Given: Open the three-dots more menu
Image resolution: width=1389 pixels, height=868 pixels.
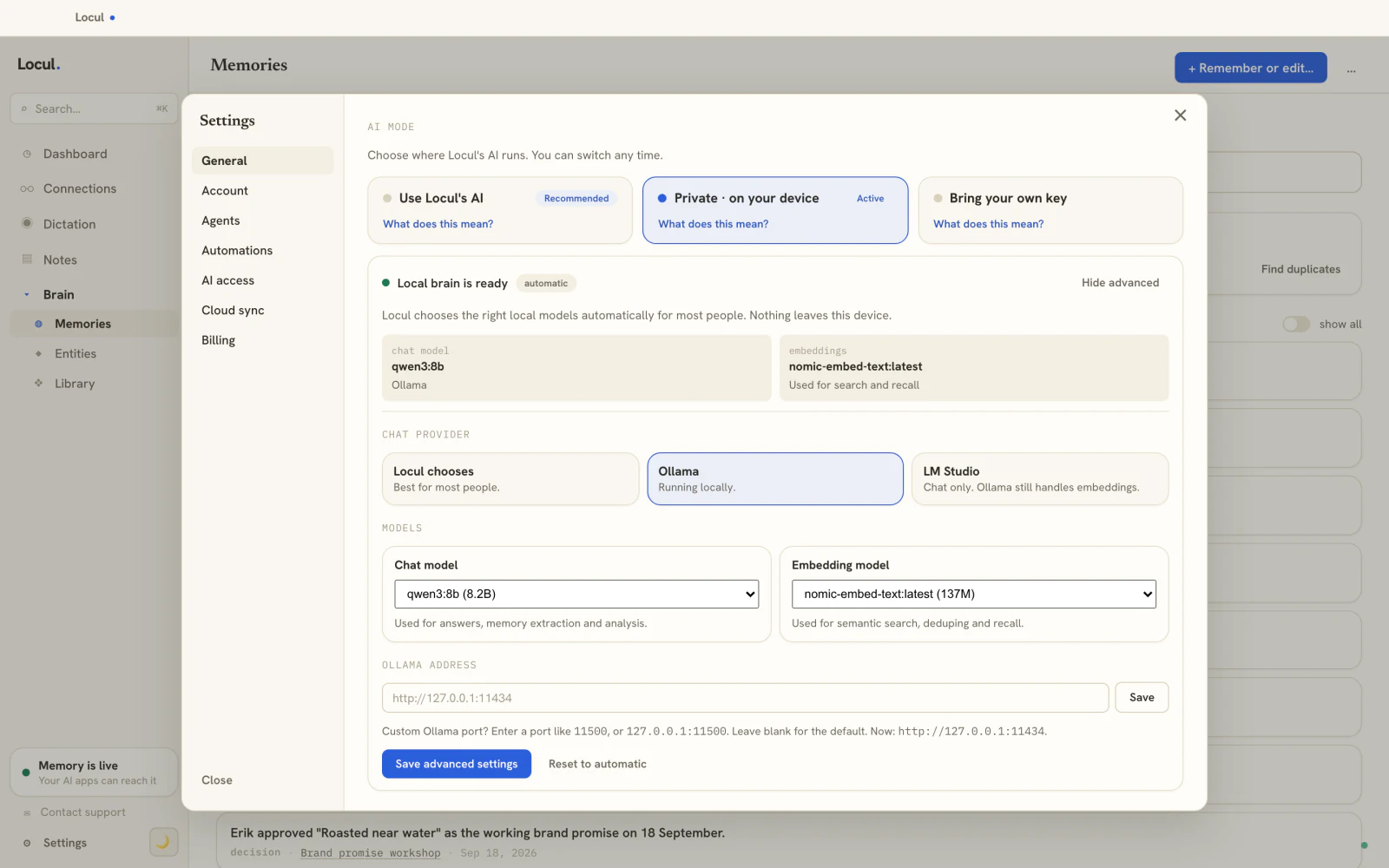Looking at the screenshot, I should [x=1351, y=69].
